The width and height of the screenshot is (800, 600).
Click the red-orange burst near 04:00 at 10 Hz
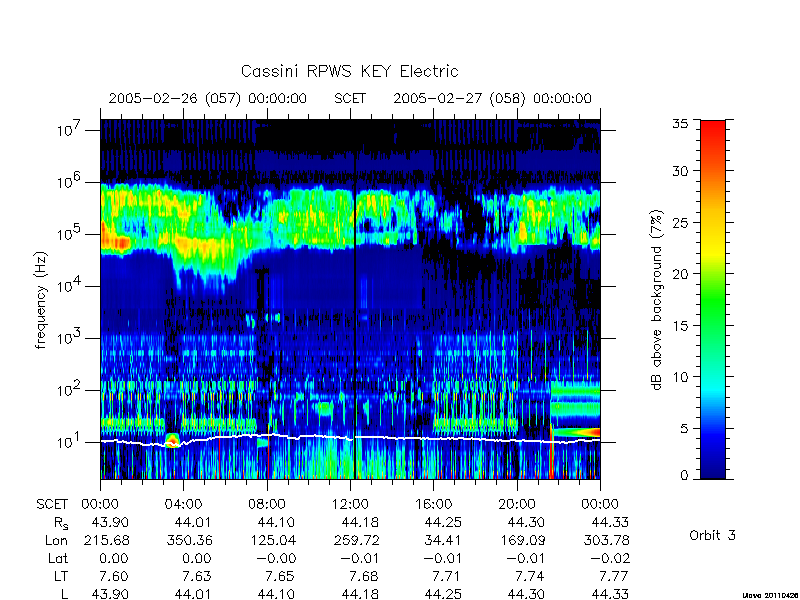pyautogui.click(x=172, y=440)
